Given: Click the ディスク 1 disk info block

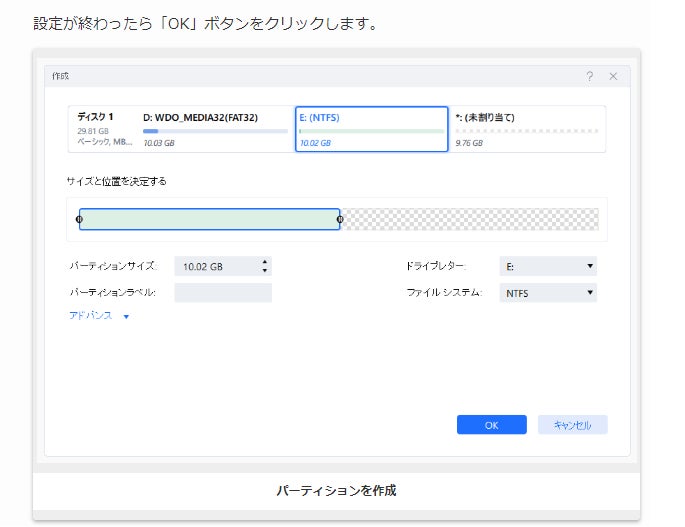Looking at the screenshot, I should point(103,129).
